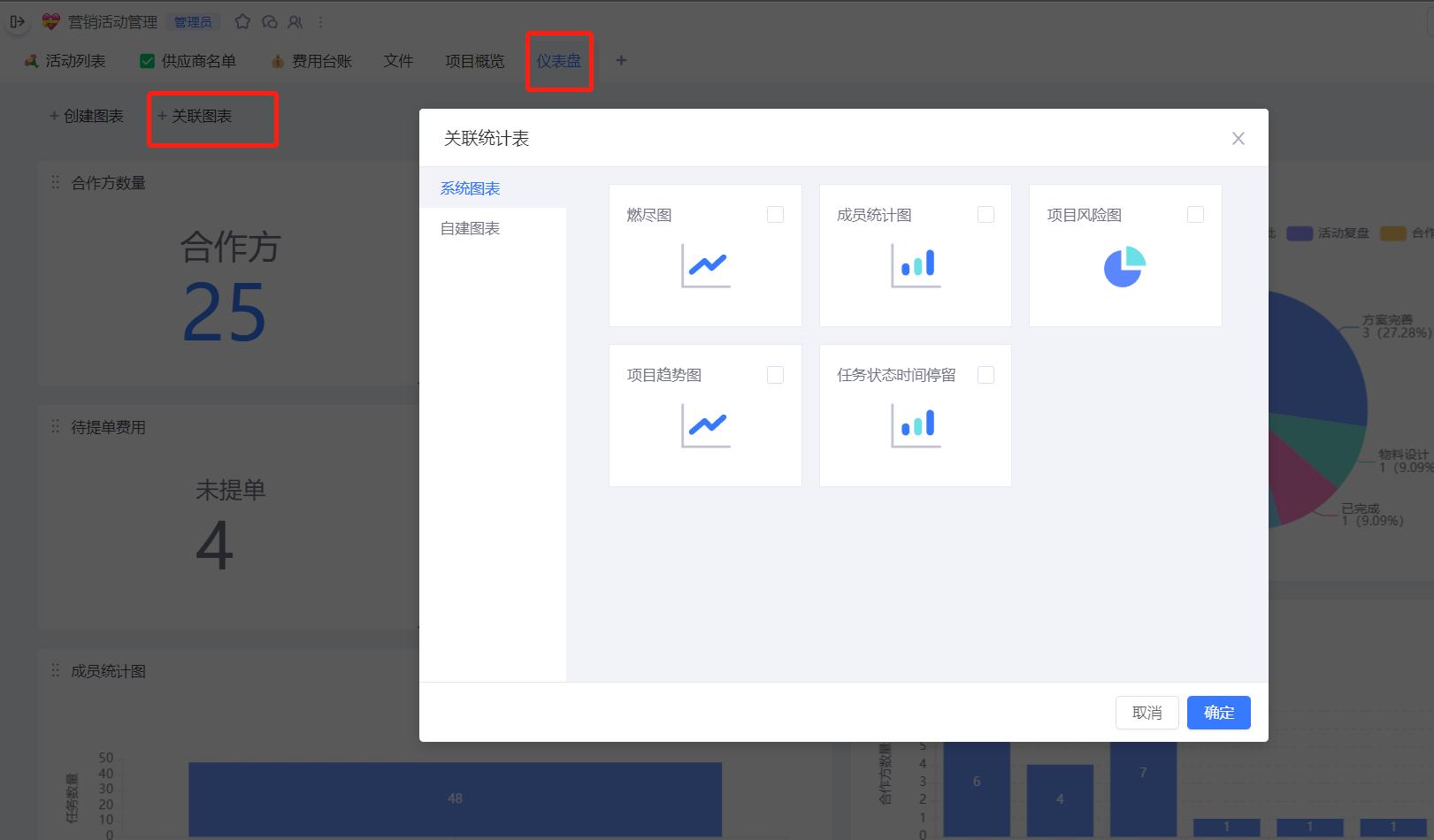Open the project chat bubble icon
This screenshot has width=1434, height=840.
(x=270, y=21)
